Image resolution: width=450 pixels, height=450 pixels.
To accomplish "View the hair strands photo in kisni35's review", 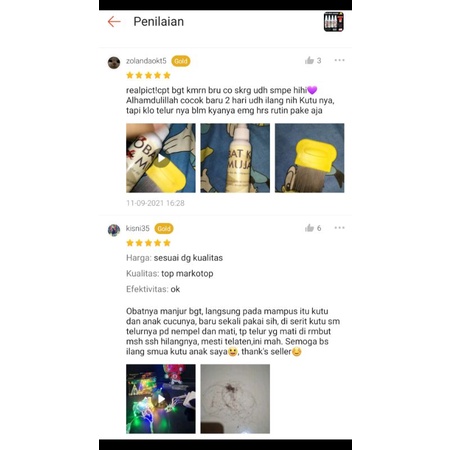I will pyautogui.click(x=235, y=399).
